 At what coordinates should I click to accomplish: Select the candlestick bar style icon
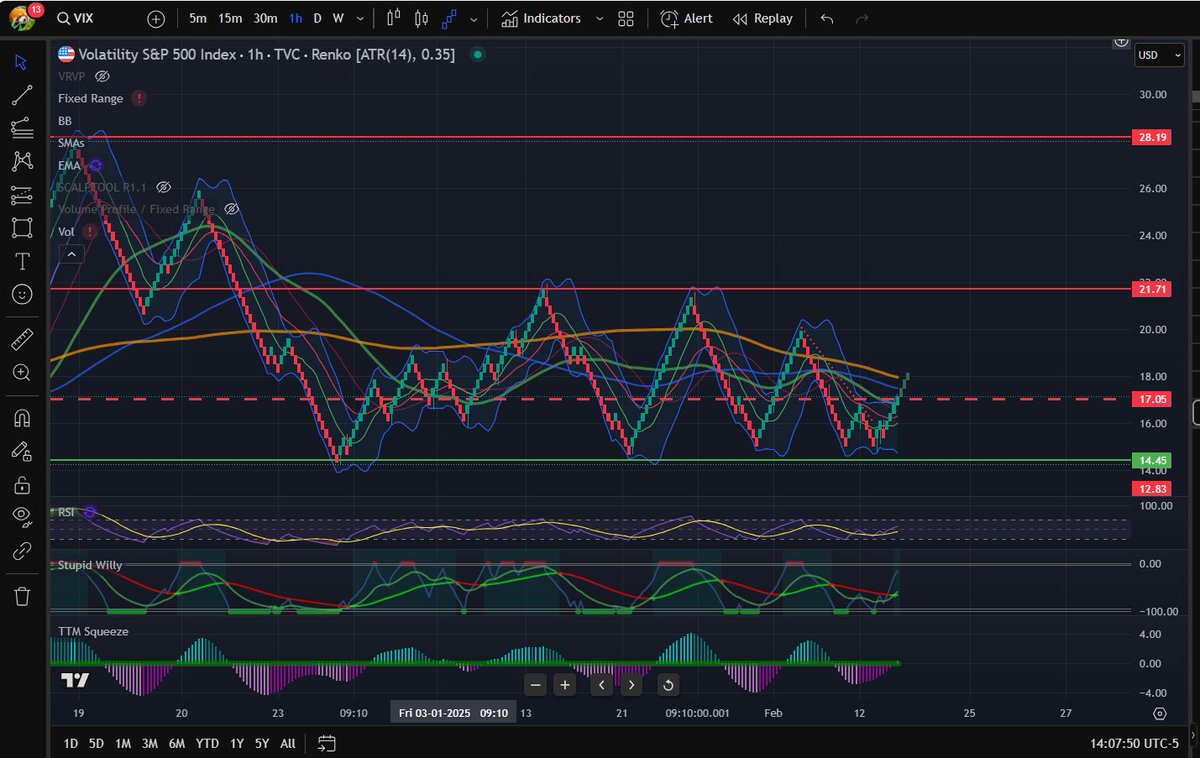393,18
